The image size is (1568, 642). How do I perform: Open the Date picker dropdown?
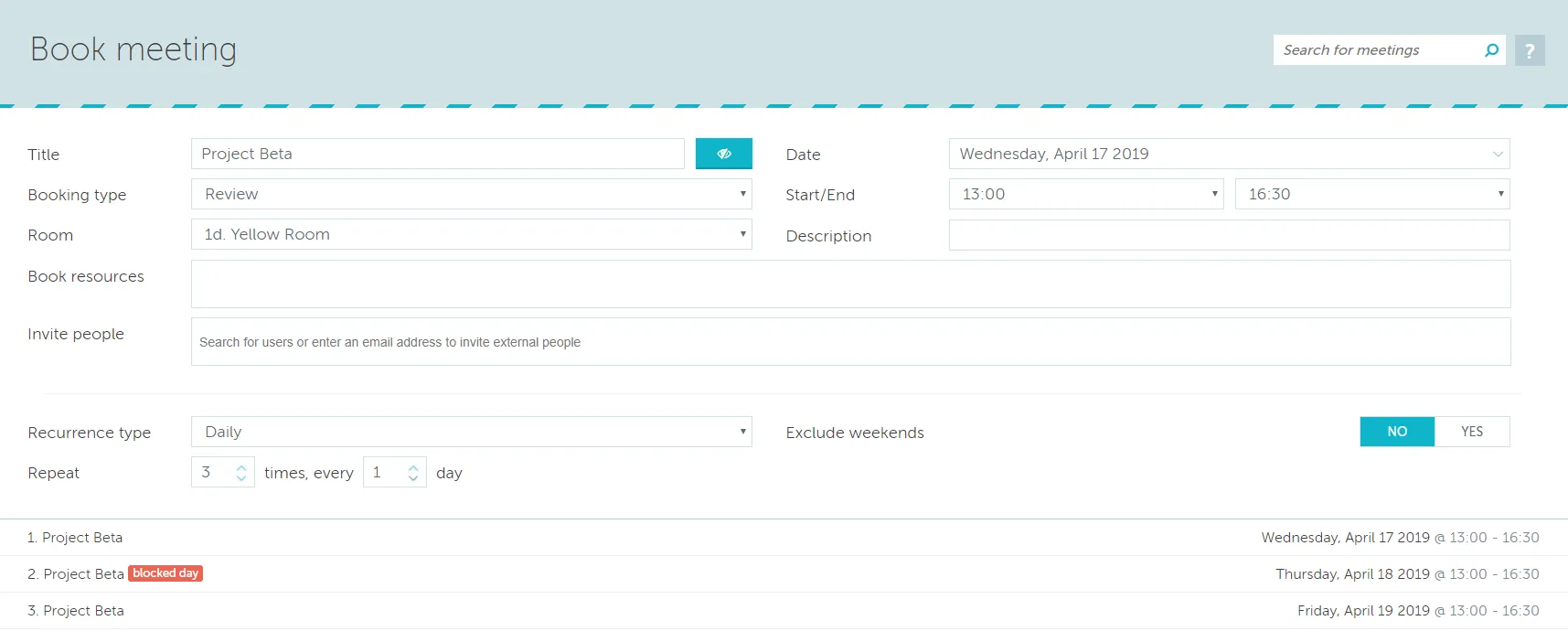[1228, 154]
